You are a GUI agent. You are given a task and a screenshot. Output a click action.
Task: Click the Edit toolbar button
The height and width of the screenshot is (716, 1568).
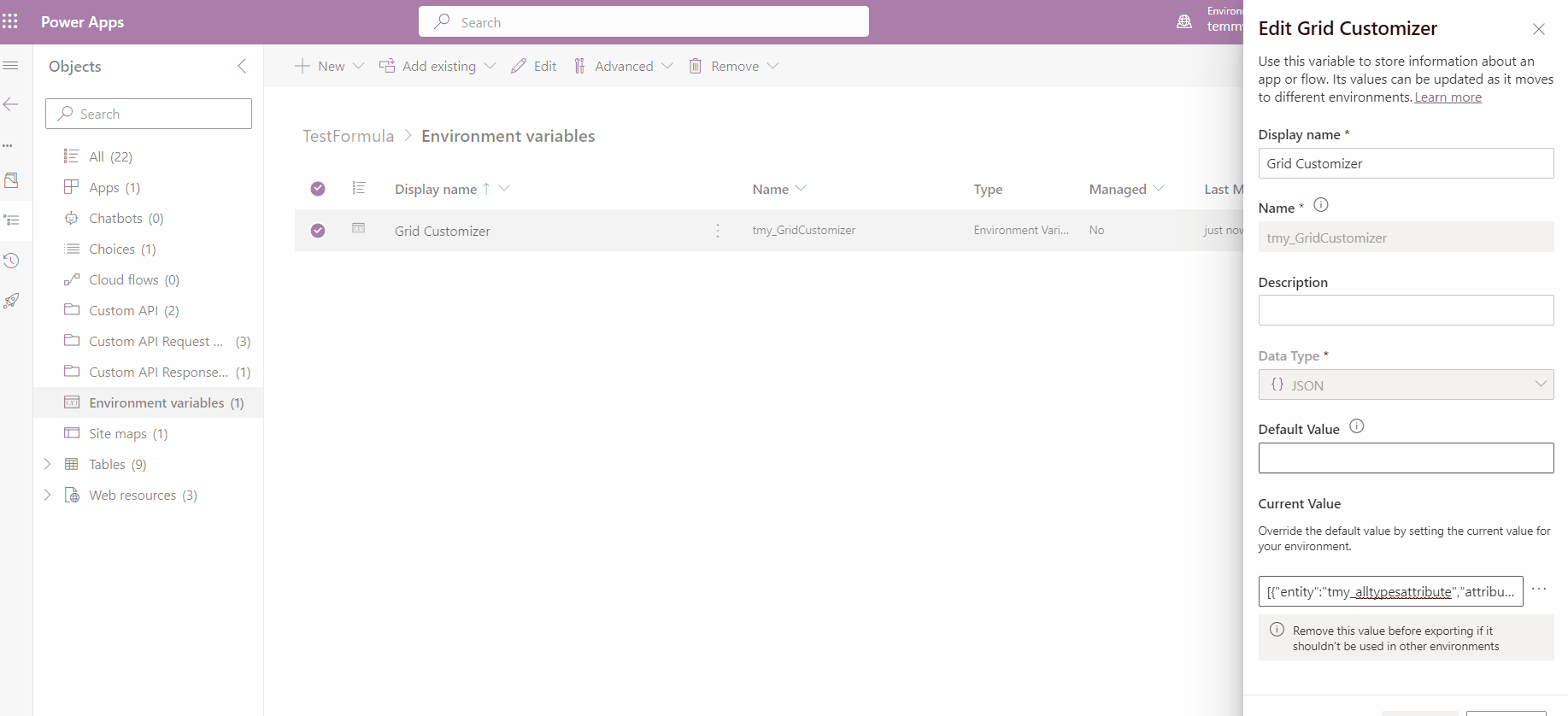coord(533,66)
